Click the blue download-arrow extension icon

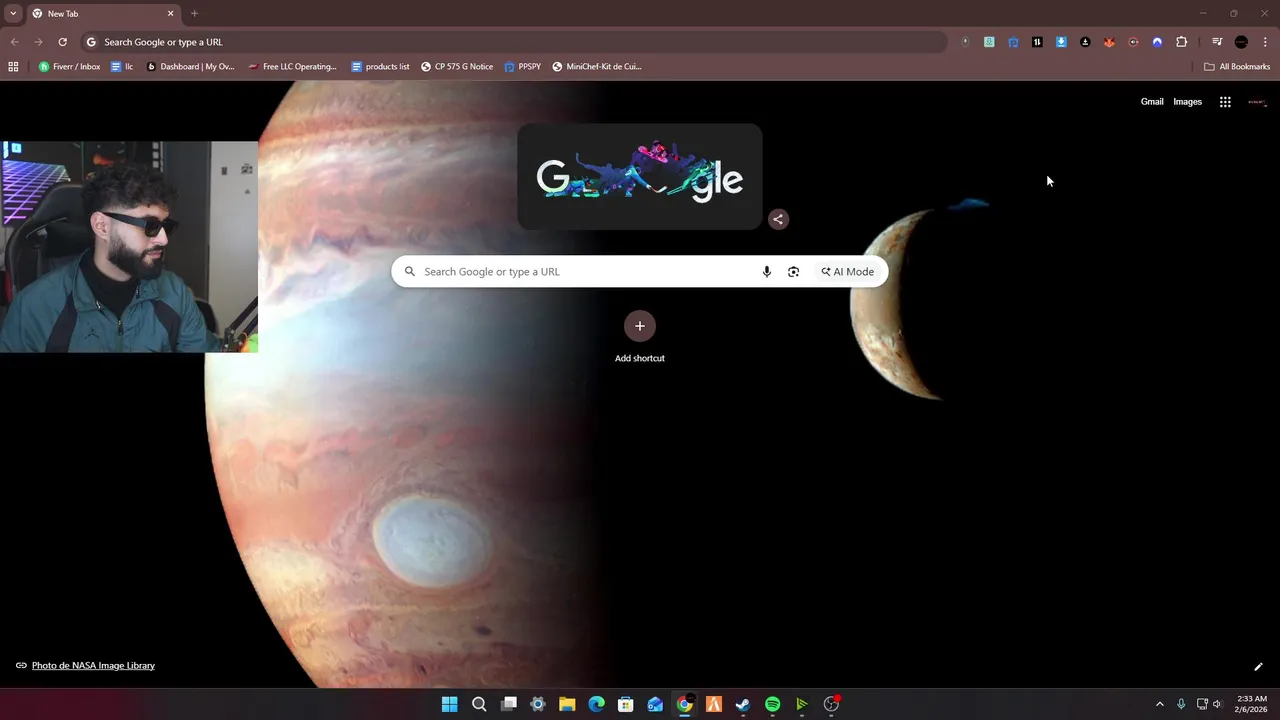coord(1061,42)
